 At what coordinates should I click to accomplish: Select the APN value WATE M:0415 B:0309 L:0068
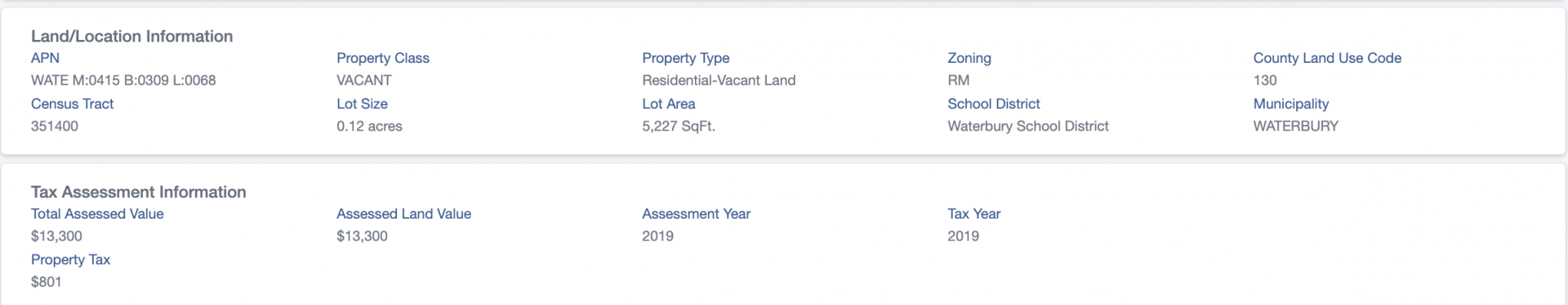tap(123, 80)
